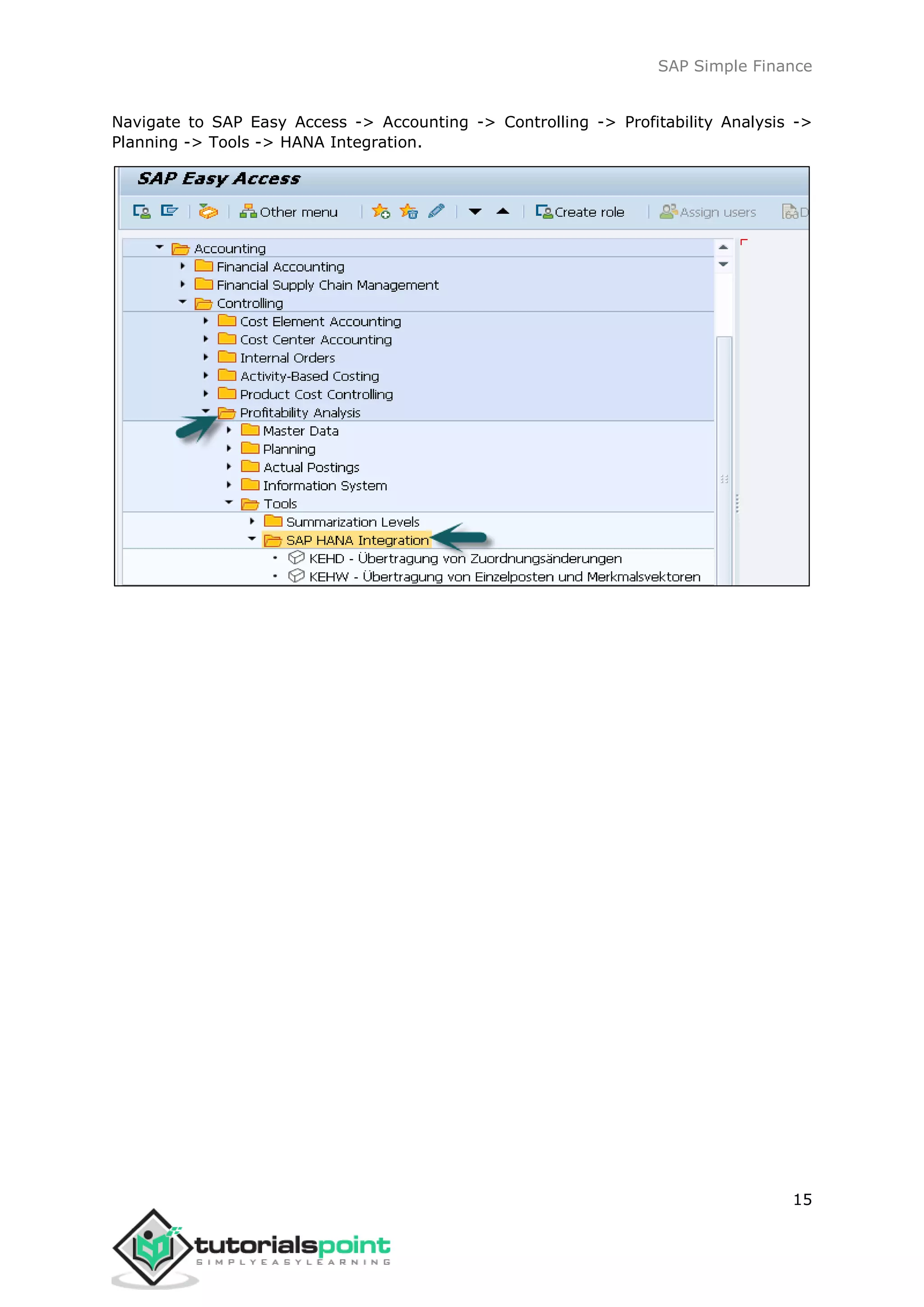Select Cost Element Accounting label
This screenshot has width=924, height=1307.
320,322
